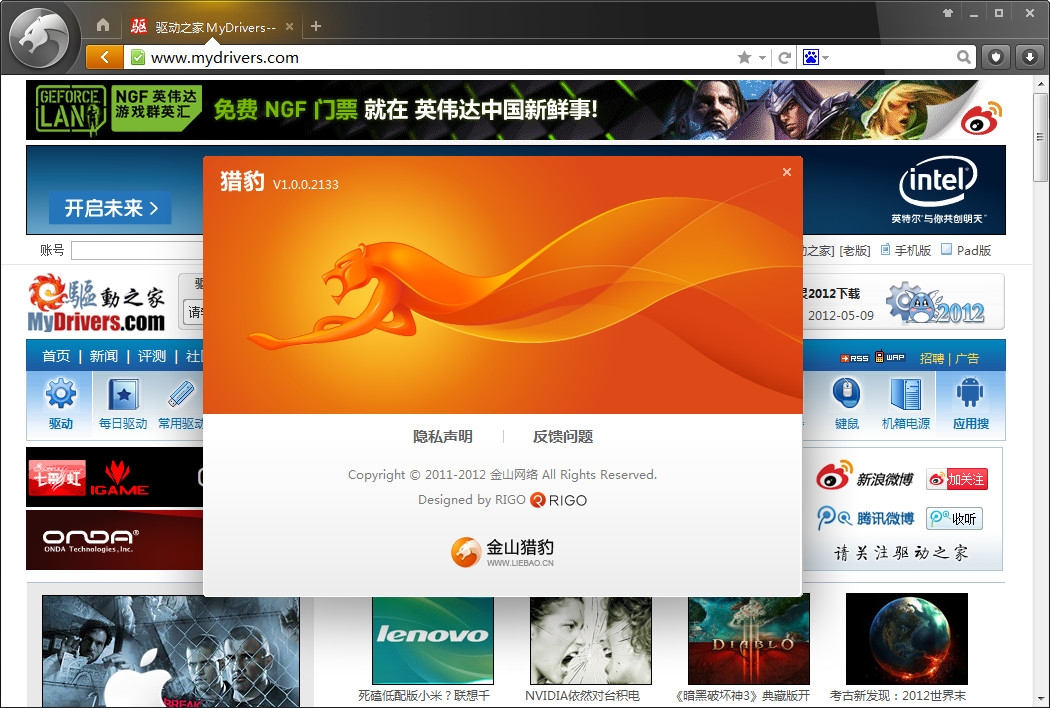
Task: Click the V1.0.0.2133 version text
Action: [305, 185]
